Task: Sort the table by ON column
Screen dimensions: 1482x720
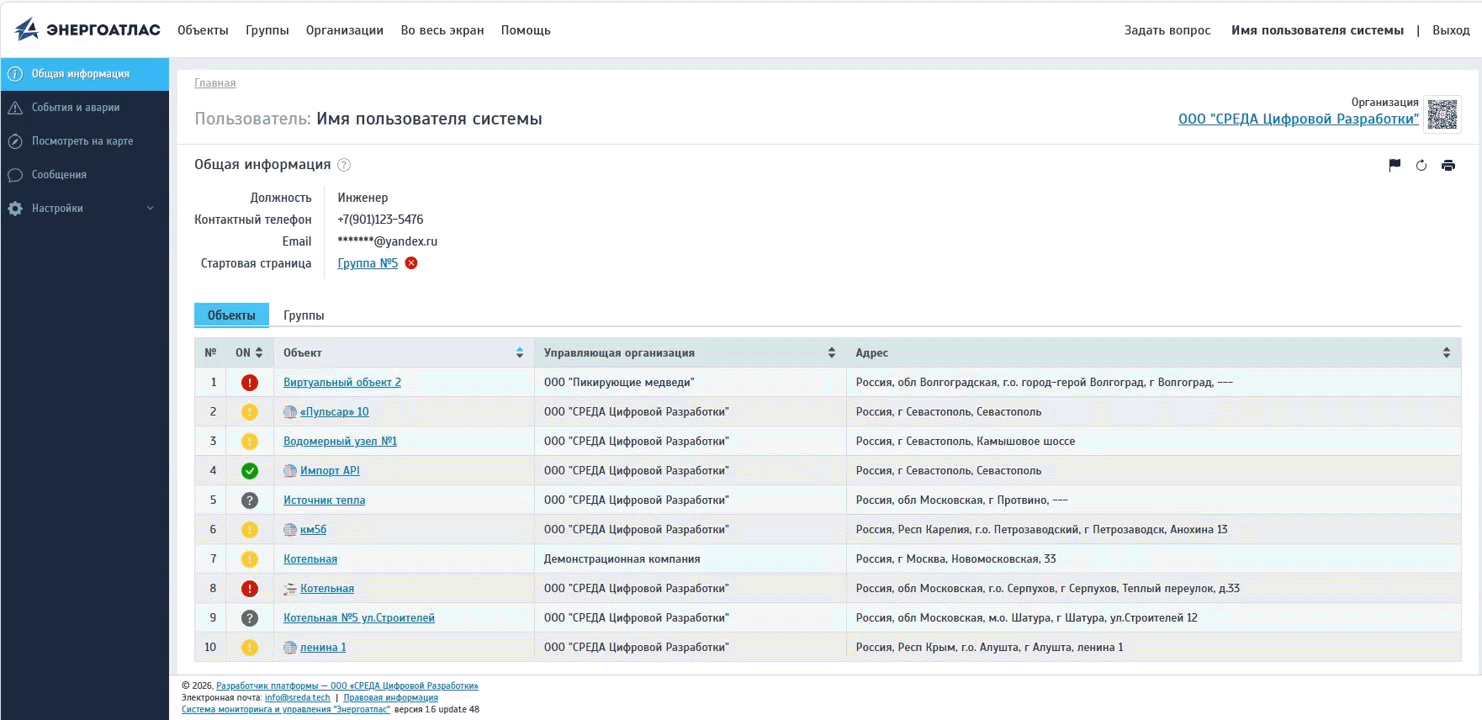Action: tap(259, 353)
